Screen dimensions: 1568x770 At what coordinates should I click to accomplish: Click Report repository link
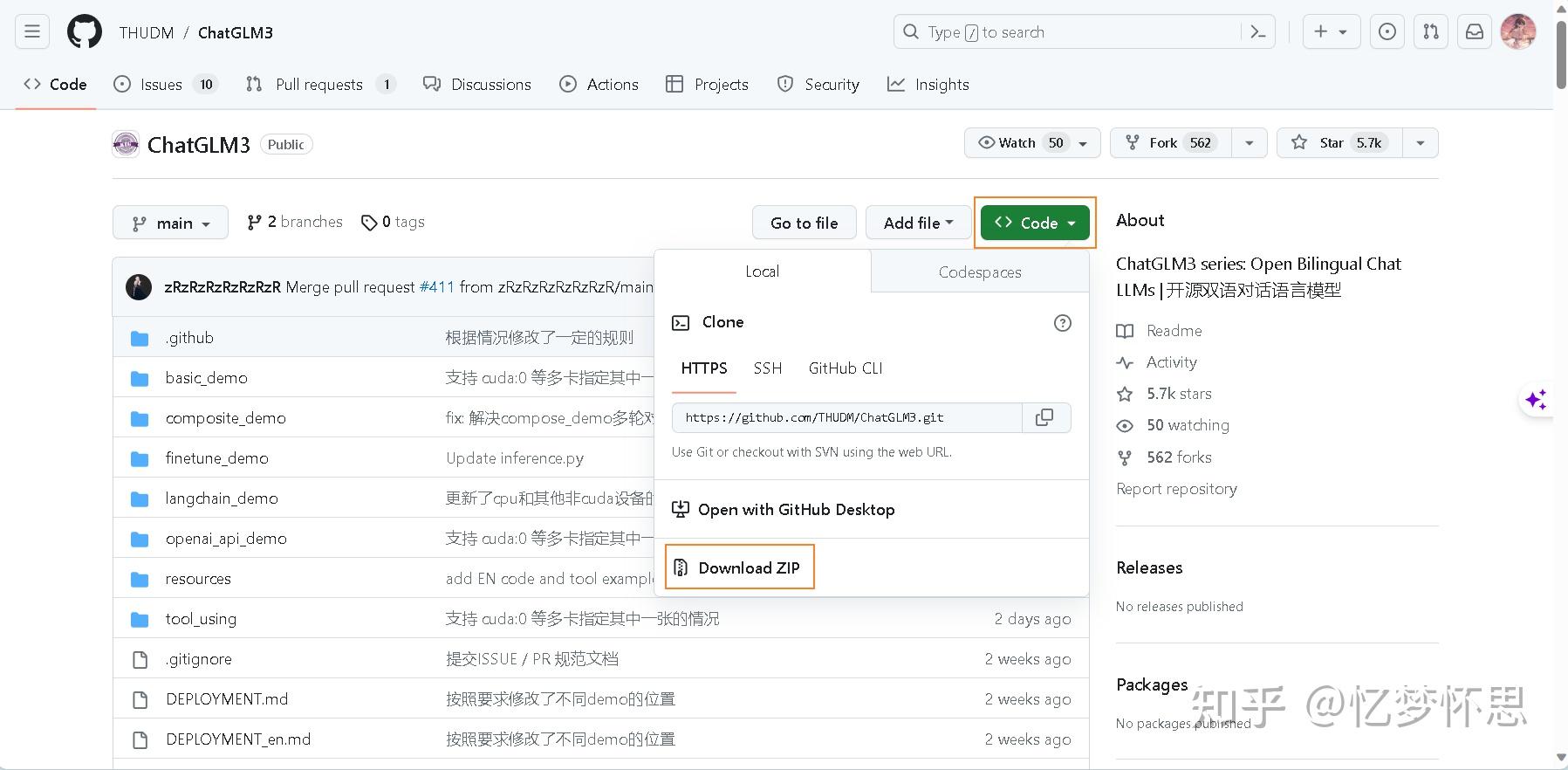pyautogui.click(x=1176, y=489)
